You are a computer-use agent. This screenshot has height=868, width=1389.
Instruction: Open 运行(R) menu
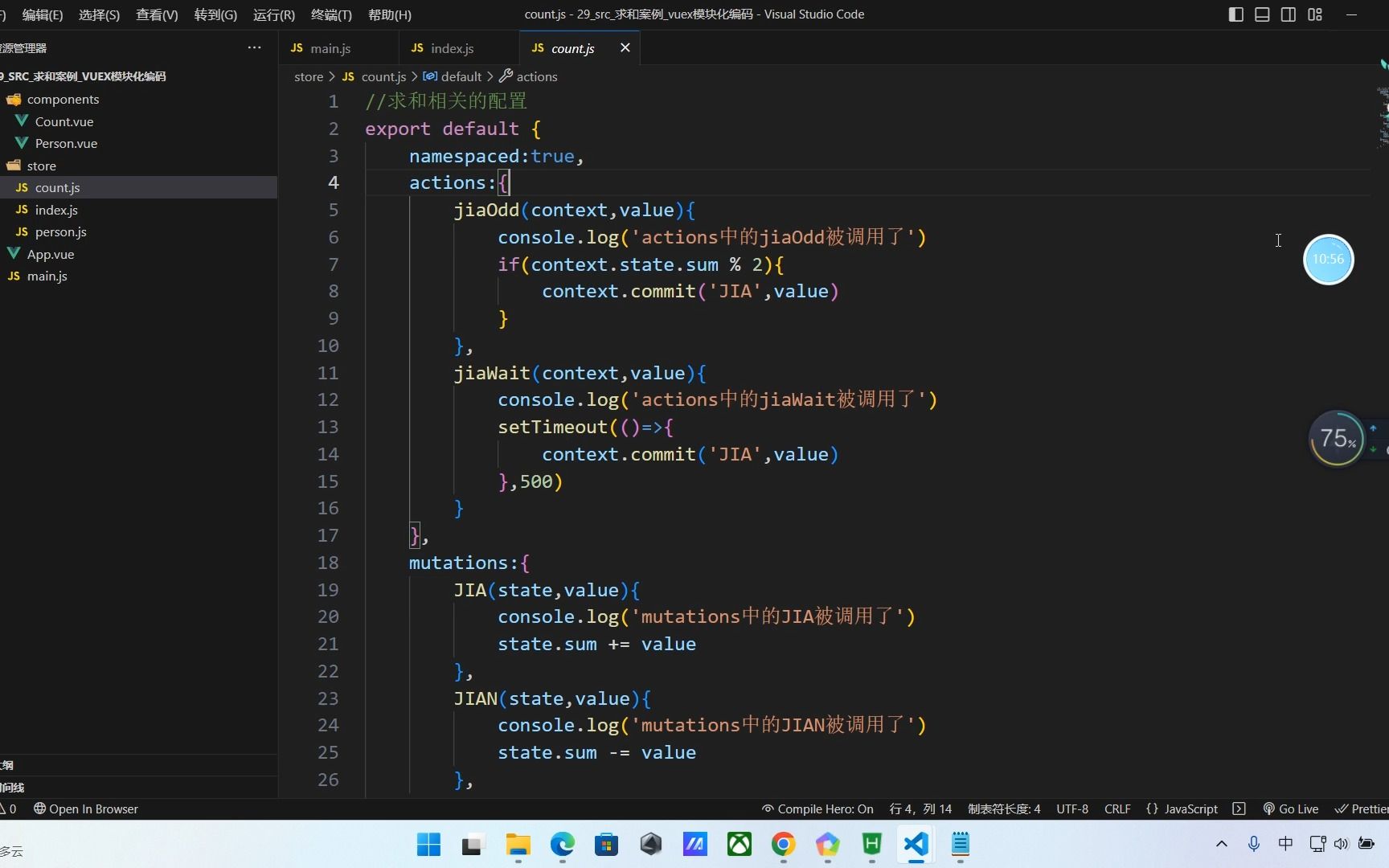pyautogui.click(x=273, y=14)
